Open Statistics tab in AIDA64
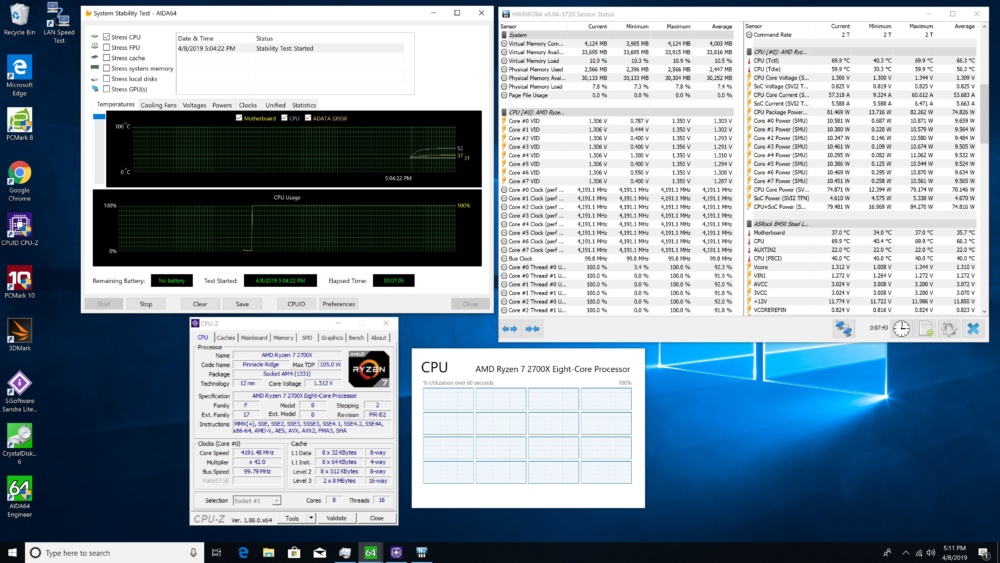The width and height of the screenshot is (1000, 563). (304, 105)
